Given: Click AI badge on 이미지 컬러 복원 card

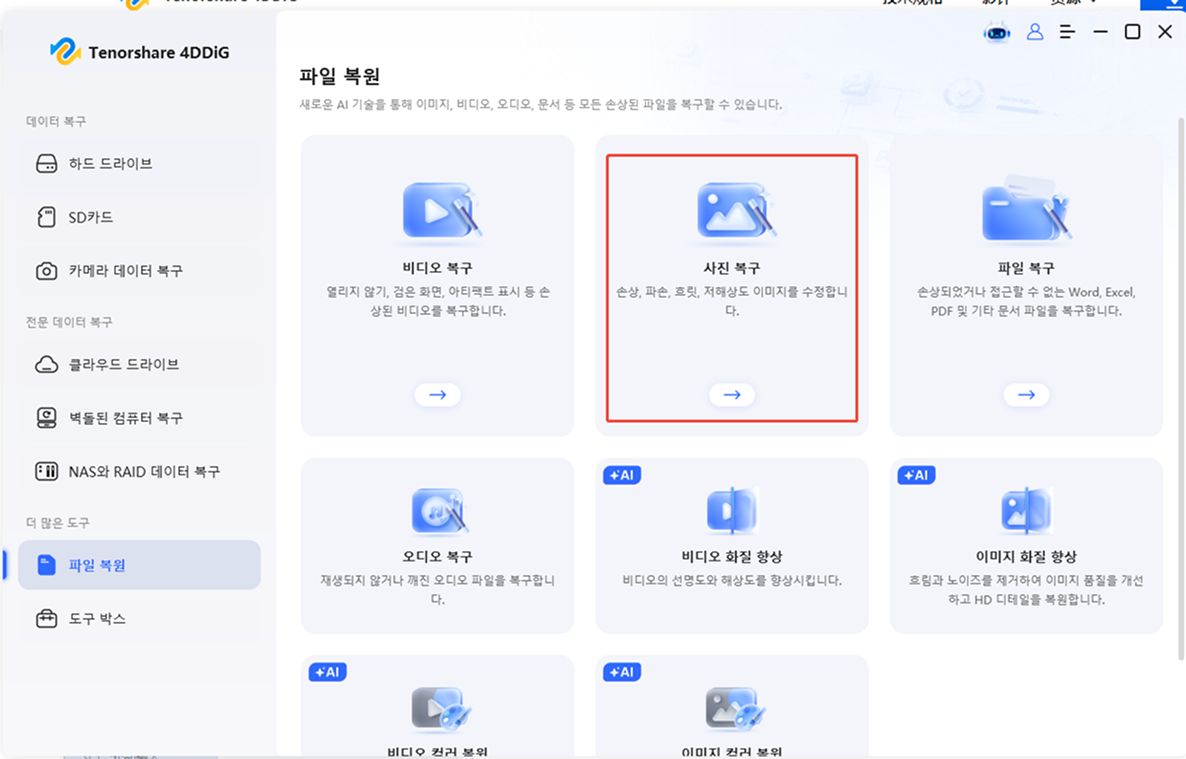Looking at the screenshot, I should 622,672.
